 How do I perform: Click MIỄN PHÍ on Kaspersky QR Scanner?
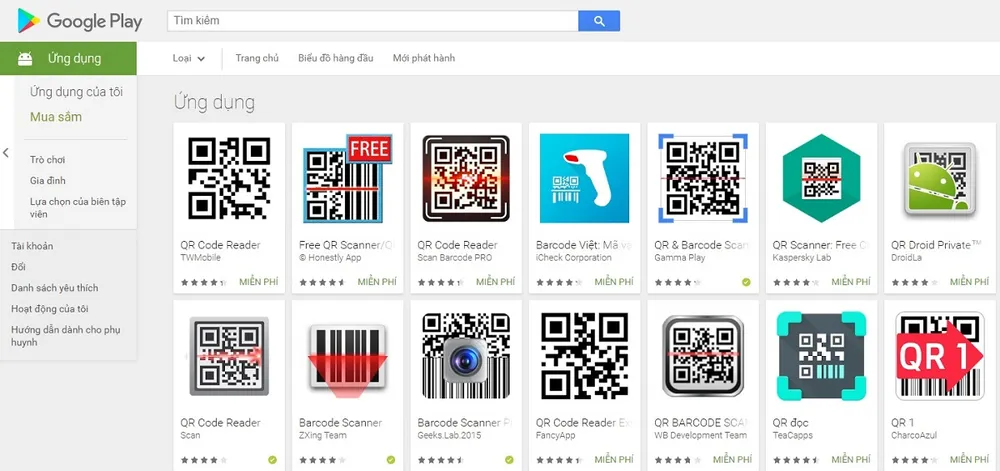[851, 282]
